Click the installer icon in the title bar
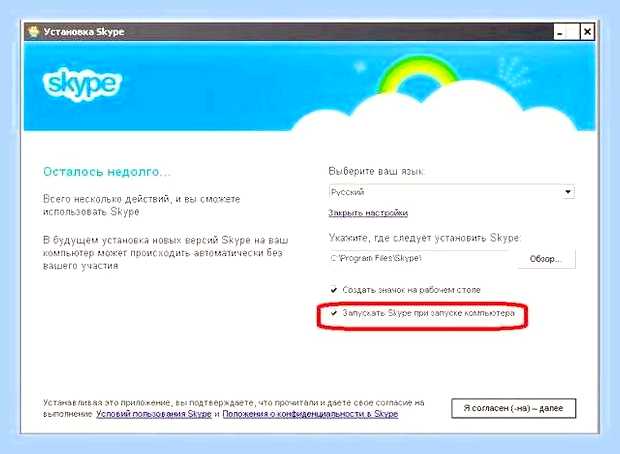Screen dimensions: 620x454 [x=34, y=32]
